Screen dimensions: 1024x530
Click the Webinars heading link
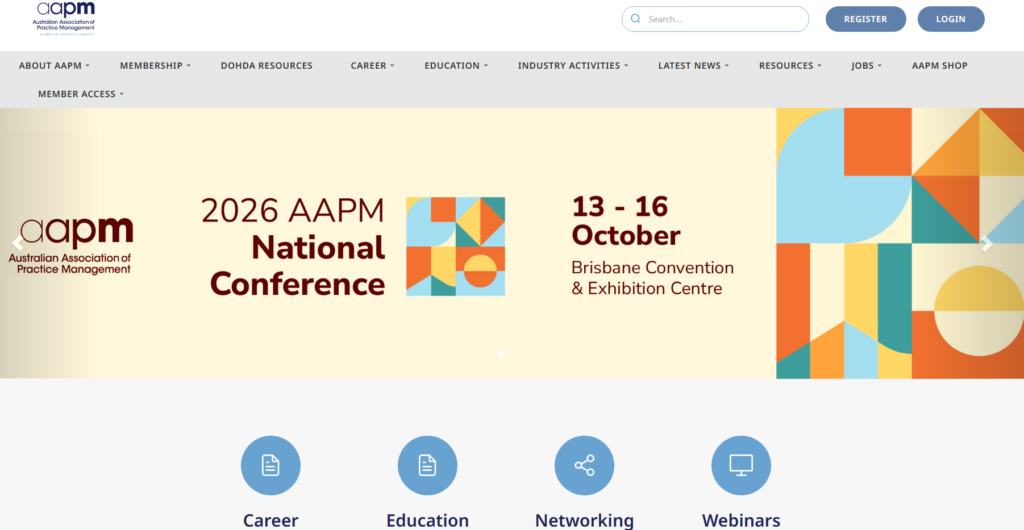pos(741,520)
